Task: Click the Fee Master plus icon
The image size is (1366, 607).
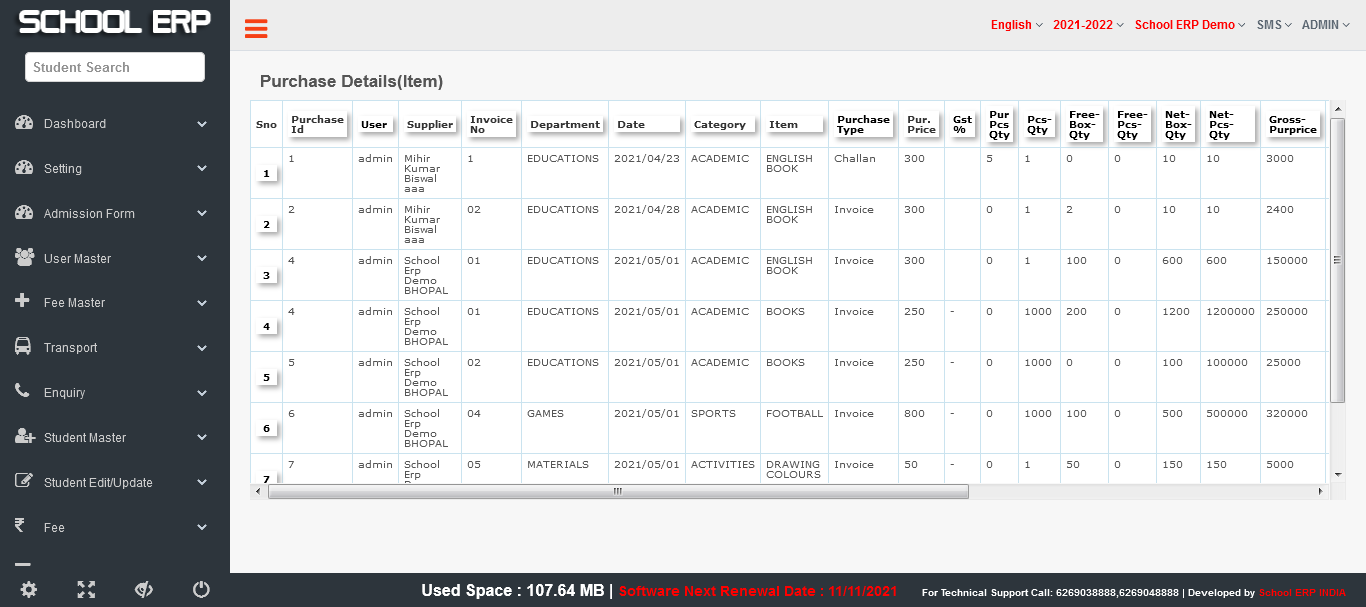Action: (23, 301)
